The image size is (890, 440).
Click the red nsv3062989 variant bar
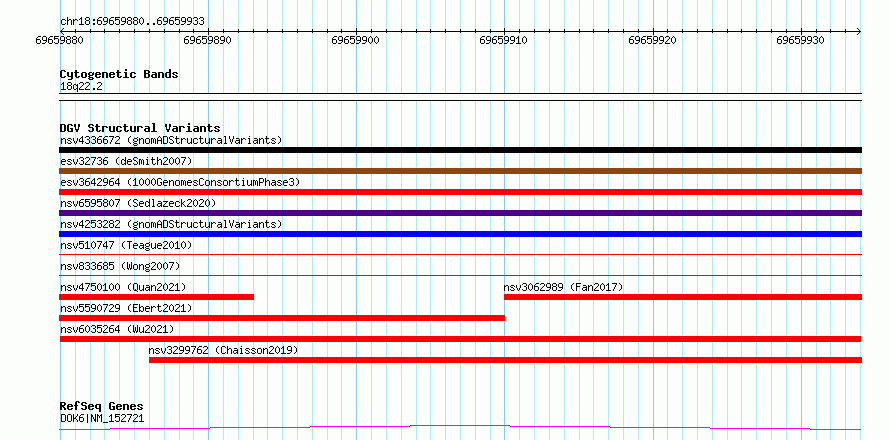pos(683,297)
